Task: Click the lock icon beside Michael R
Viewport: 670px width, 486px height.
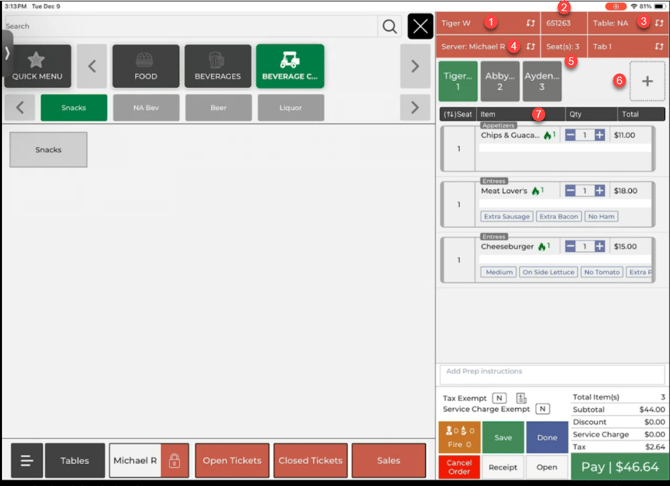Action: (174, 461)
